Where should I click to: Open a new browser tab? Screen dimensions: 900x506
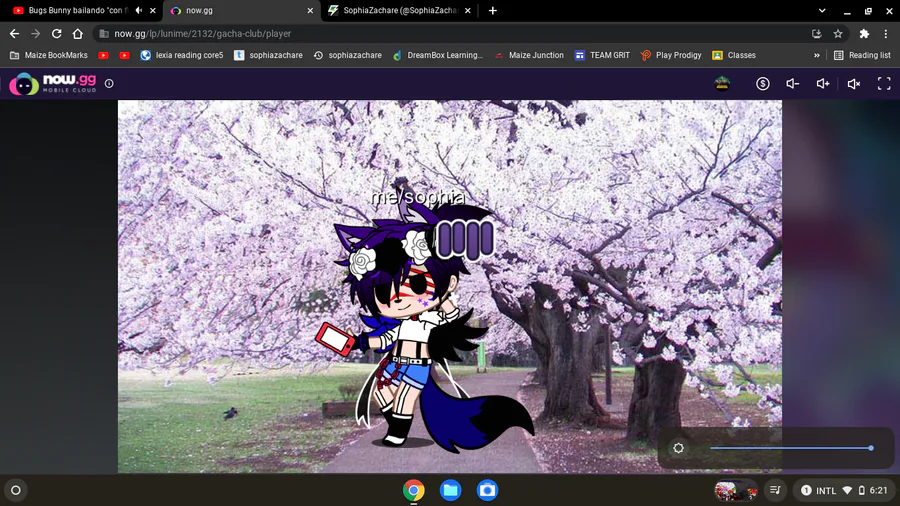[x=492, y=10]
